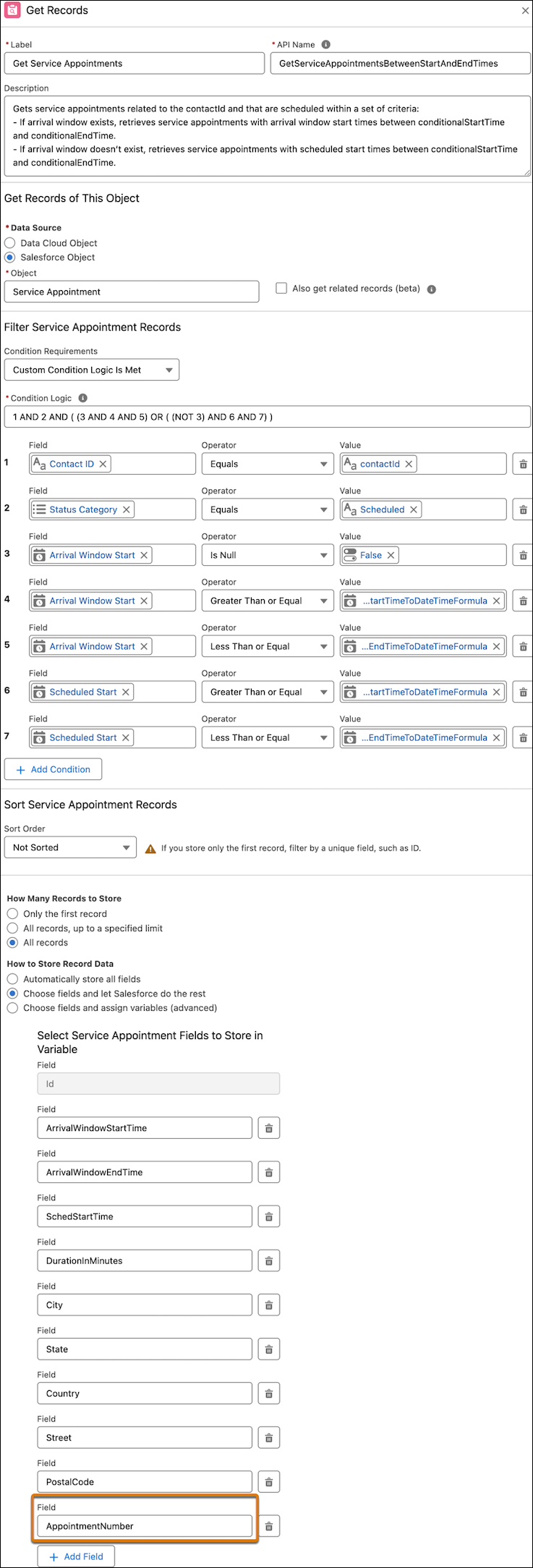Click the DurationInMinutes field input
The image size is (533, 1568).
click(145, 1260)
